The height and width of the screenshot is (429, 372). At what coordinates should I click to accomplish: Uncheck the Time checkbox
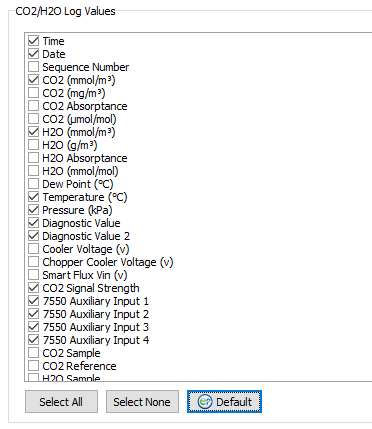[x=33, y=41]
